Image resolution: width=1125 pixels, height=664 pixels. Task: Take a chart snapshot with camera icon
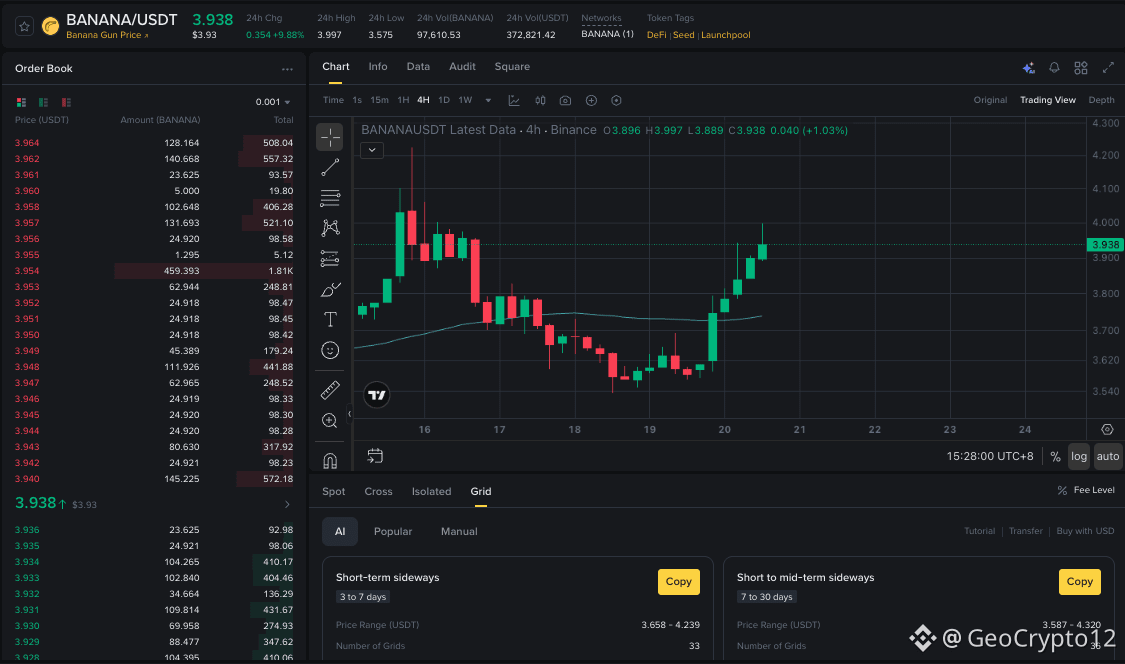(x=565, y=100)
